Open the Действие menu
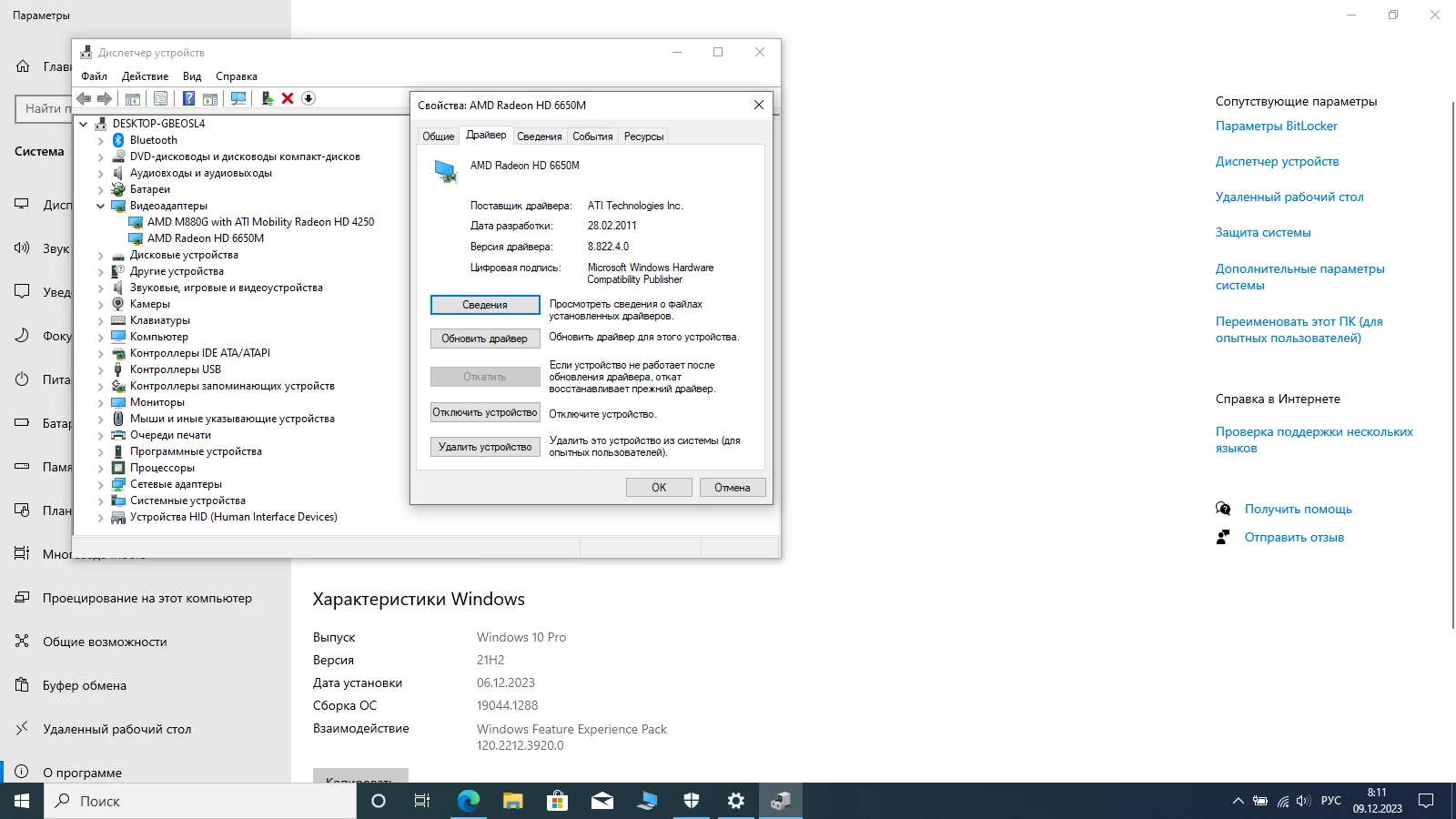Screen dimensions: 1456x819 tap(145, 76)
